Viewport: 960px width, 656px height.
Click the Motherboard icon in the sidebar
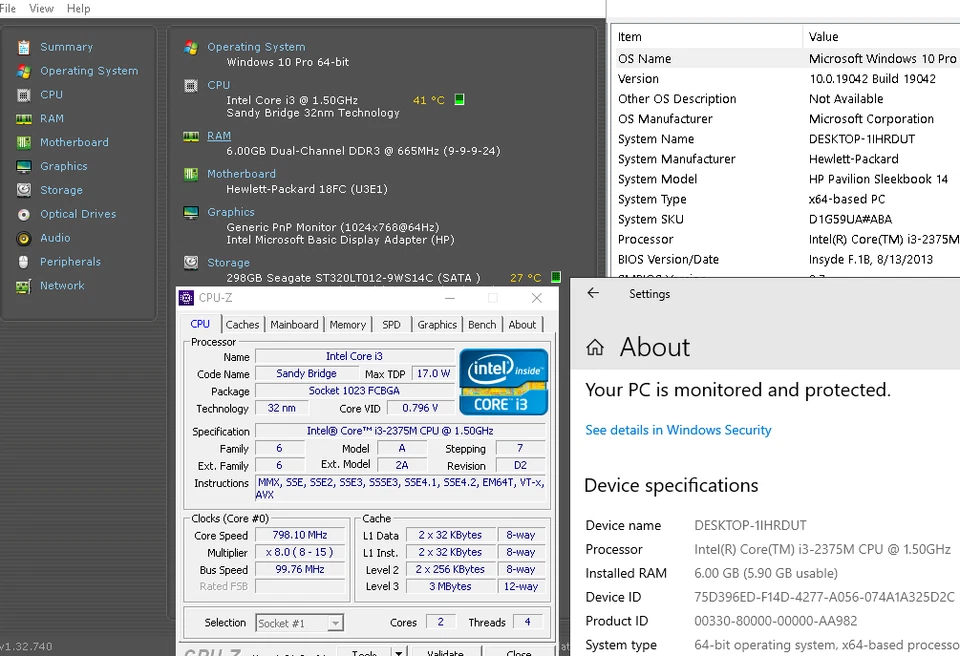(22, 142)
